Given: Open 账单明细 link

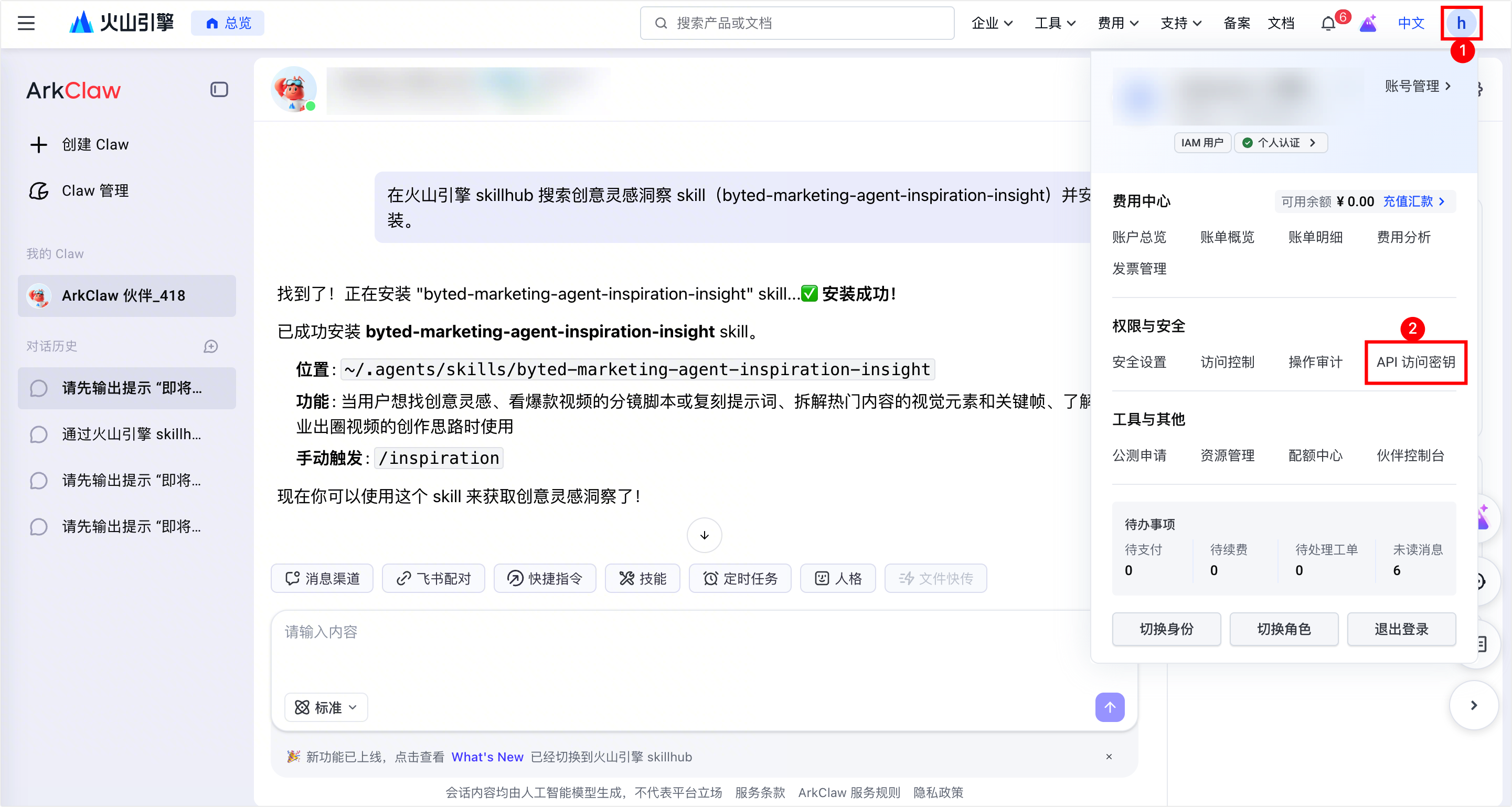Looking at the screenshot, I should pyautogui.click(x=1315, y=237).
